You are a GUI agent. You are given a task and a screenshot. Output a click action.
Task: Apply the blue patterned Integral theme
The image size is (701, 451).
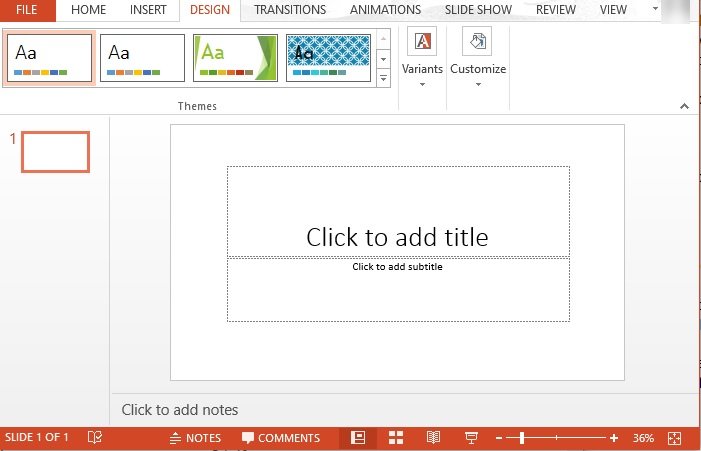point(328,58)
